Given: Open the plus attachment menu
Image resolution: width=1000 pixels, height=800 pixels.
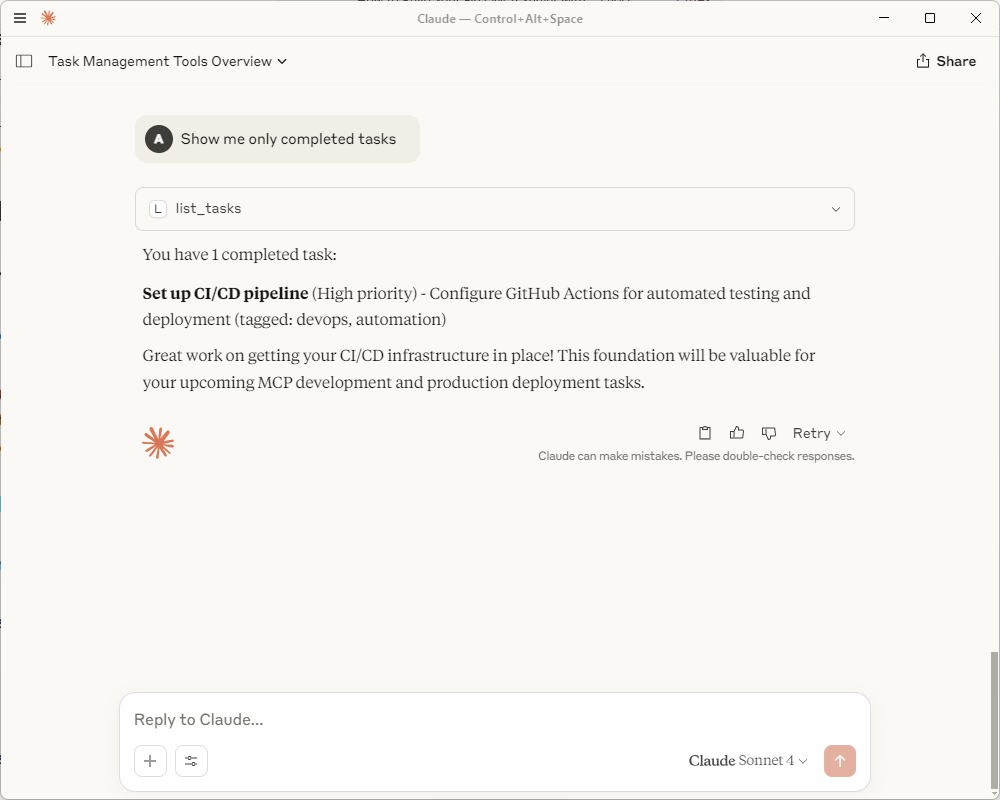Looking at the screenshot, I should point(151,761).
